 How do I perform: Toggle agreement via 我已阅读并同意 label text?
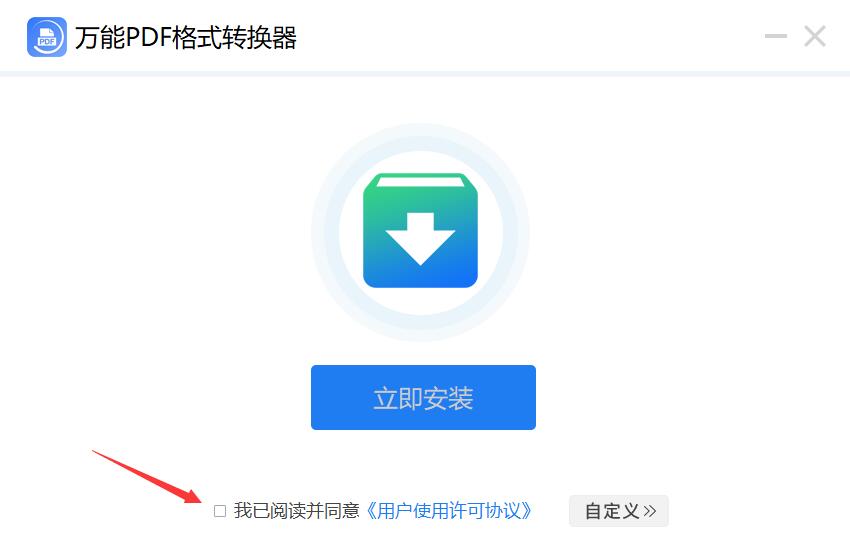(x=297, y=511)
